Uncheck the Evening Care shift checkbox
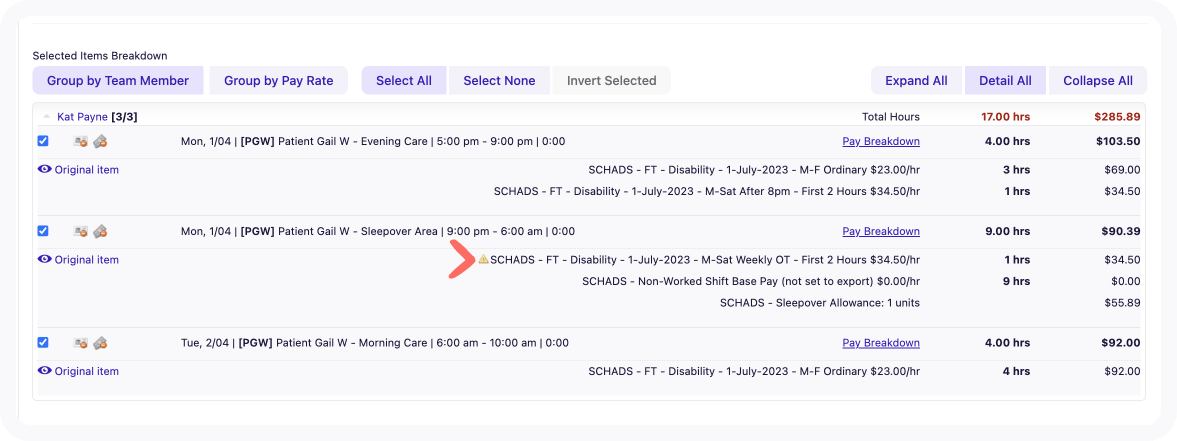The image size is (1177, 441). coord(43,141)
